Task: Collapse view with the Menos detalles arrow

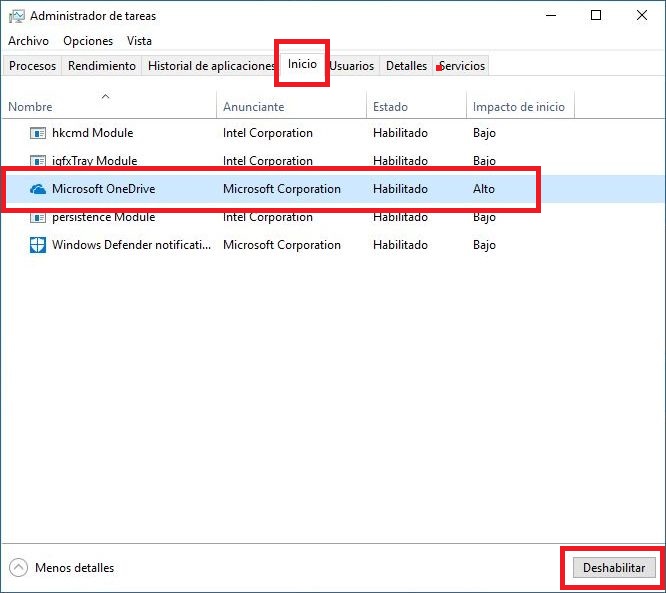Action: [x=18, y=568]
